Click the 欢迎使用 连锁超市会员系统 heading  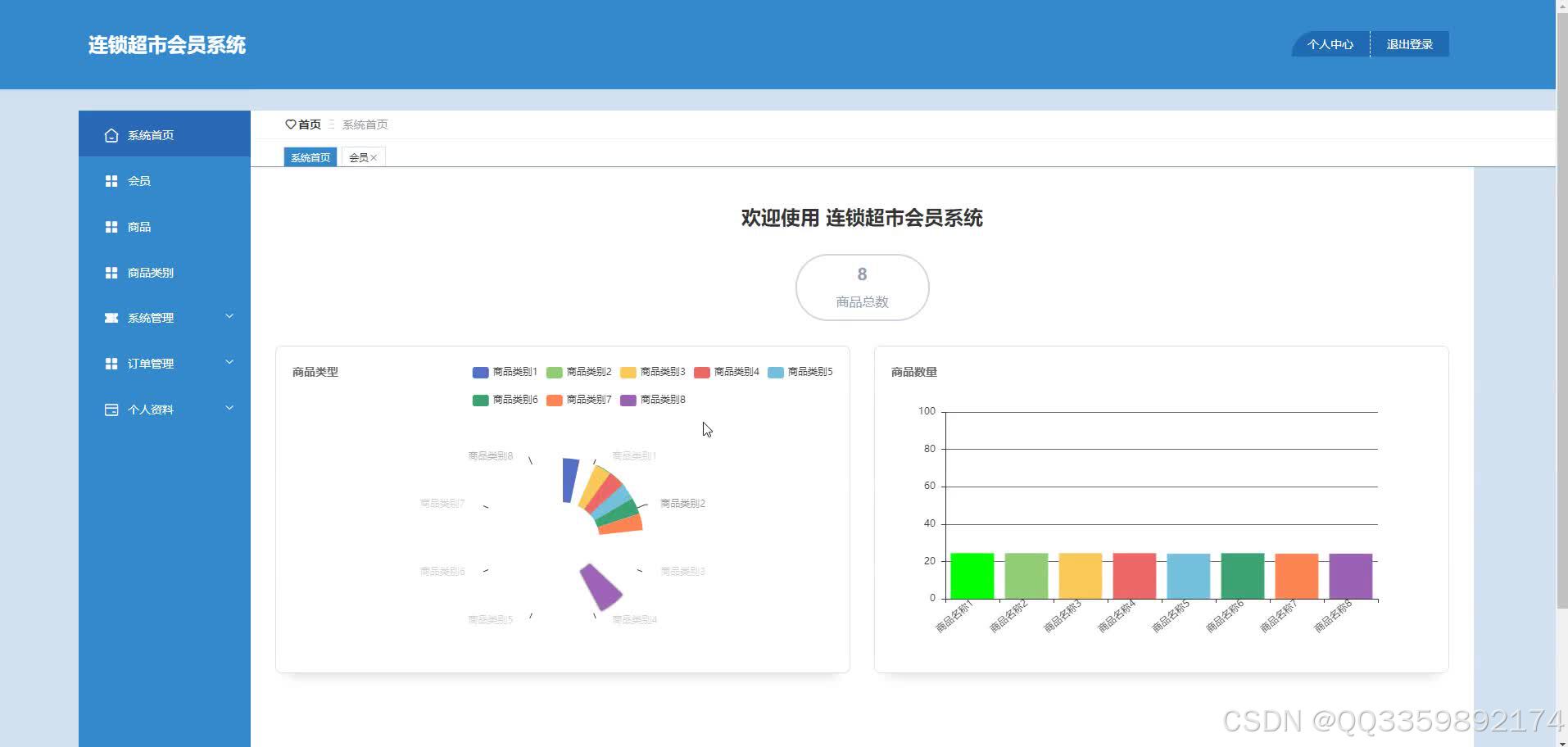(862, 218)
